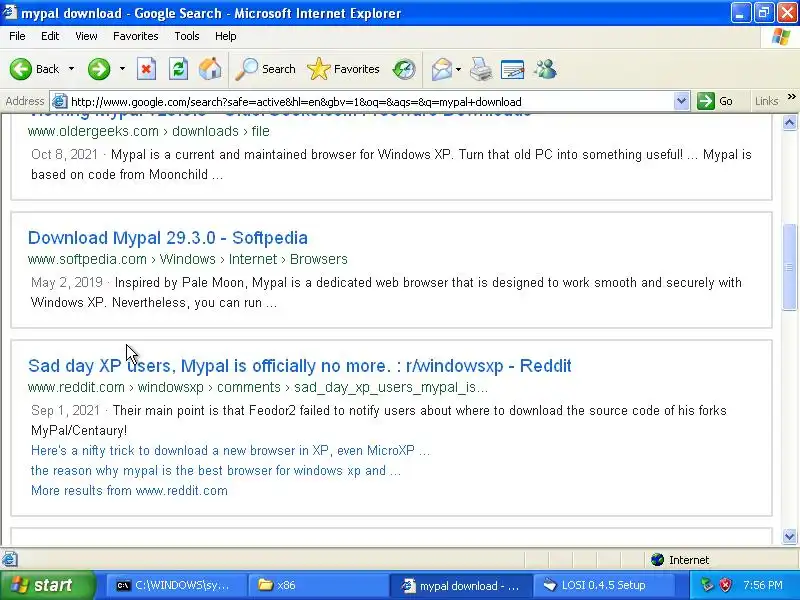Click the www.oldergeeks.com breadcrumb text

(x=93, y=131)
